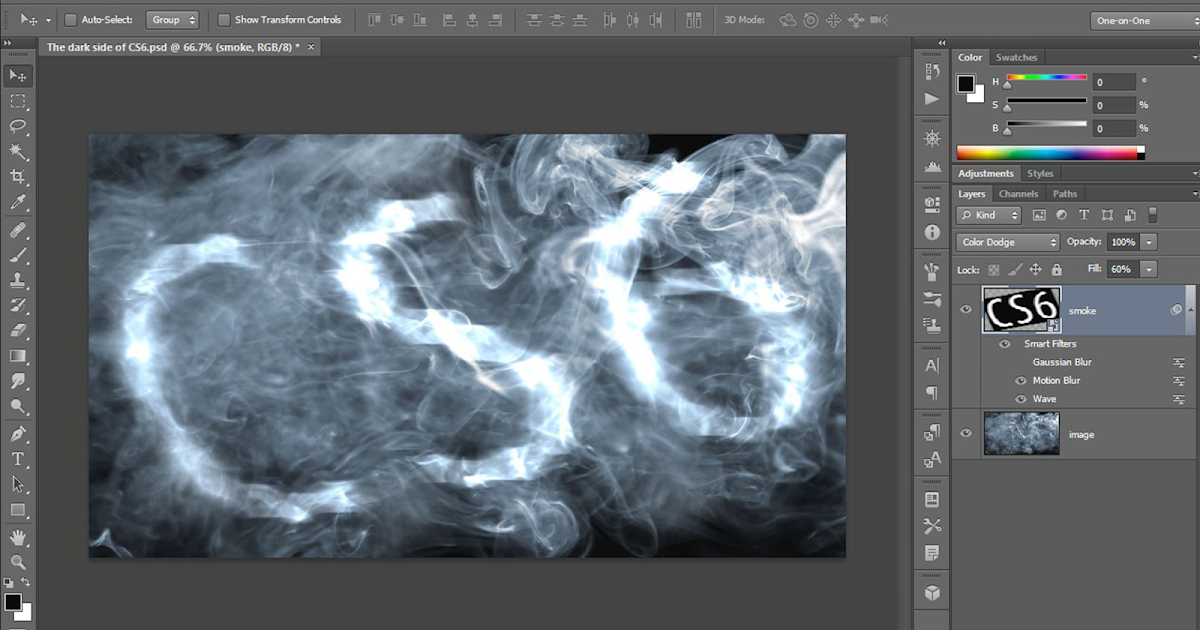Click the Fill 60% field

pyautogui.click(x=1122, y=269)
